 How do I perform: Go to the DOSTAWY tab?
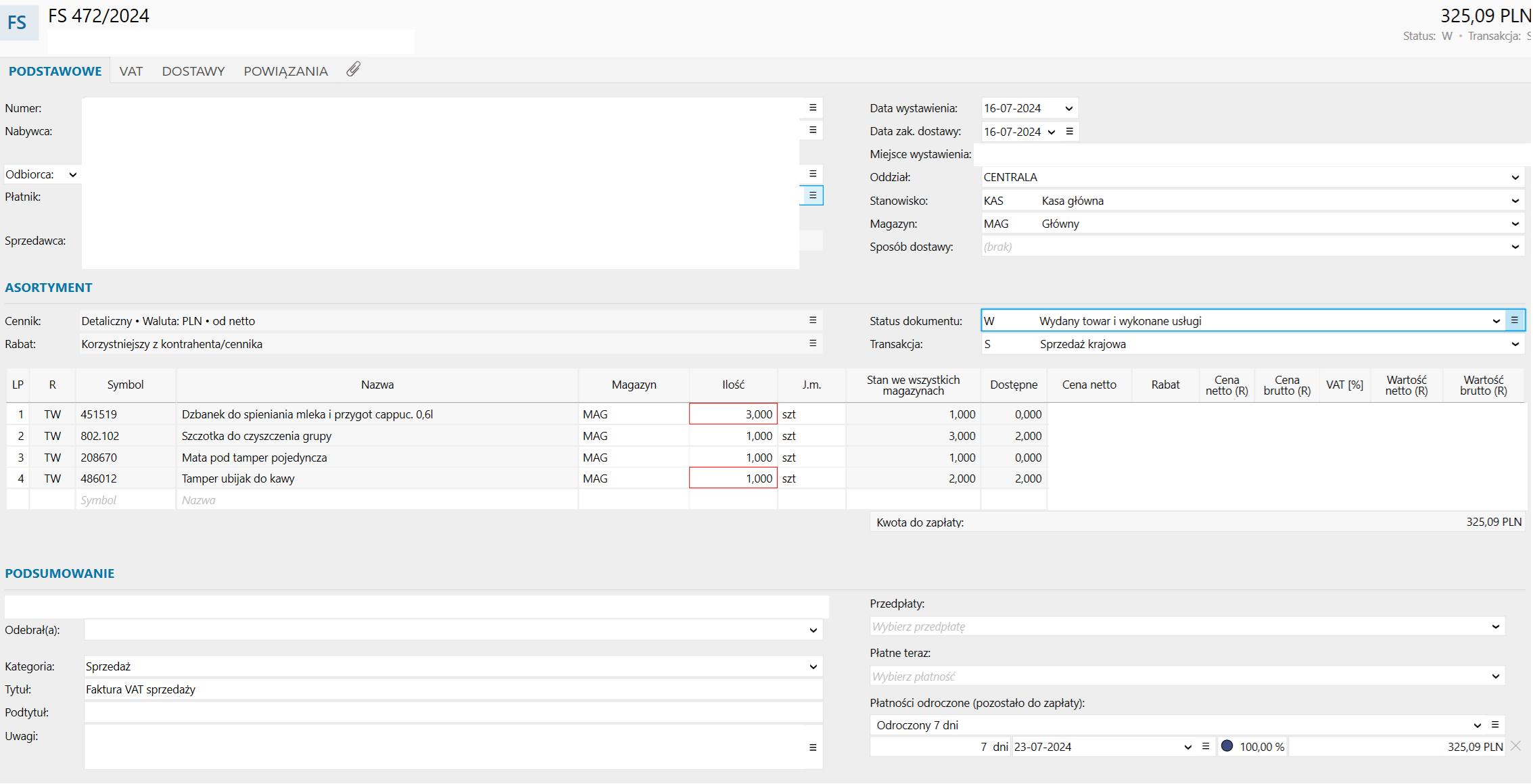[x=193, y=71]
